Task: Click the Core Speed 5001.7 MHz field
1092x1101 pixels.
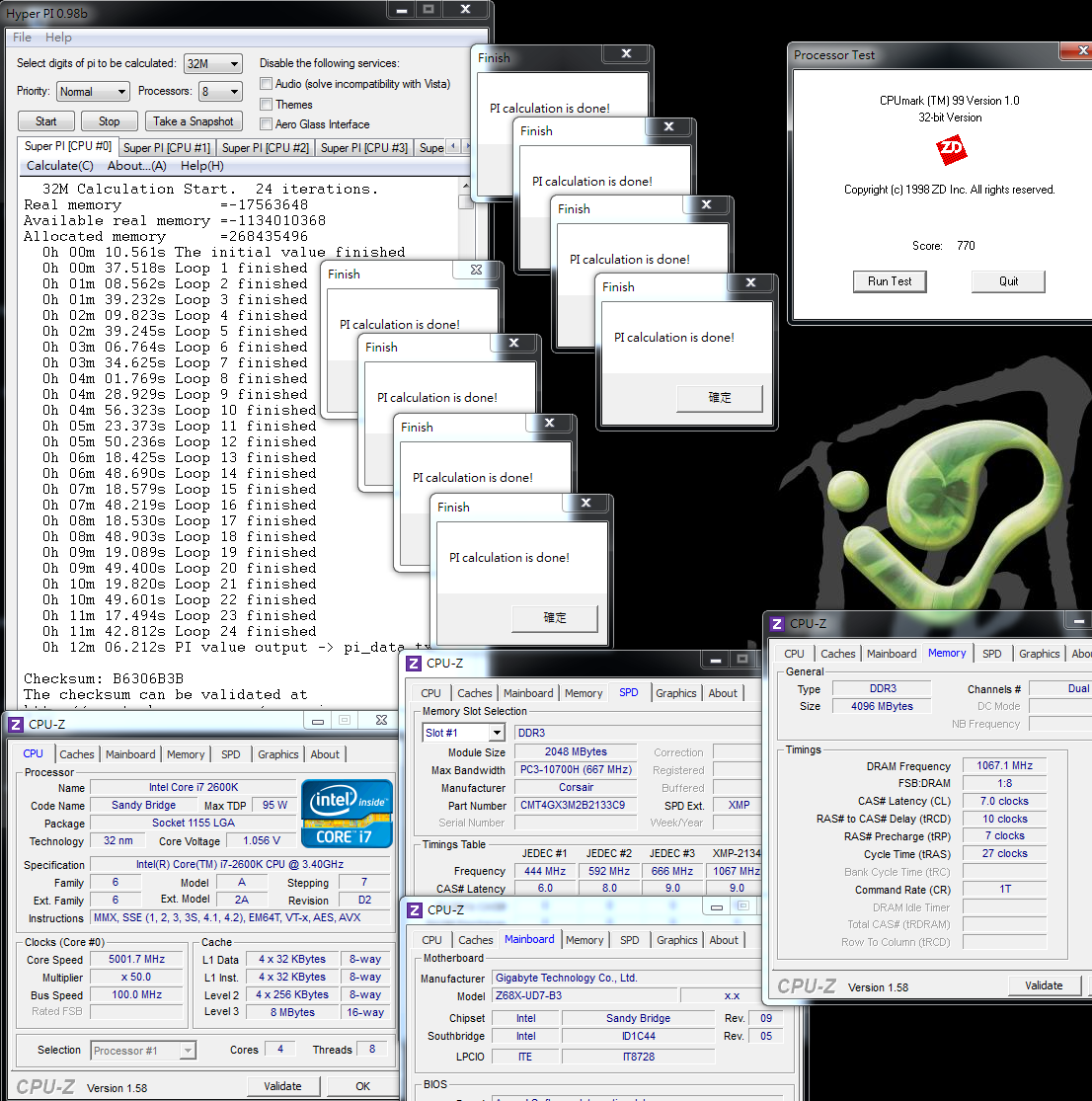Action: (136, 959)
